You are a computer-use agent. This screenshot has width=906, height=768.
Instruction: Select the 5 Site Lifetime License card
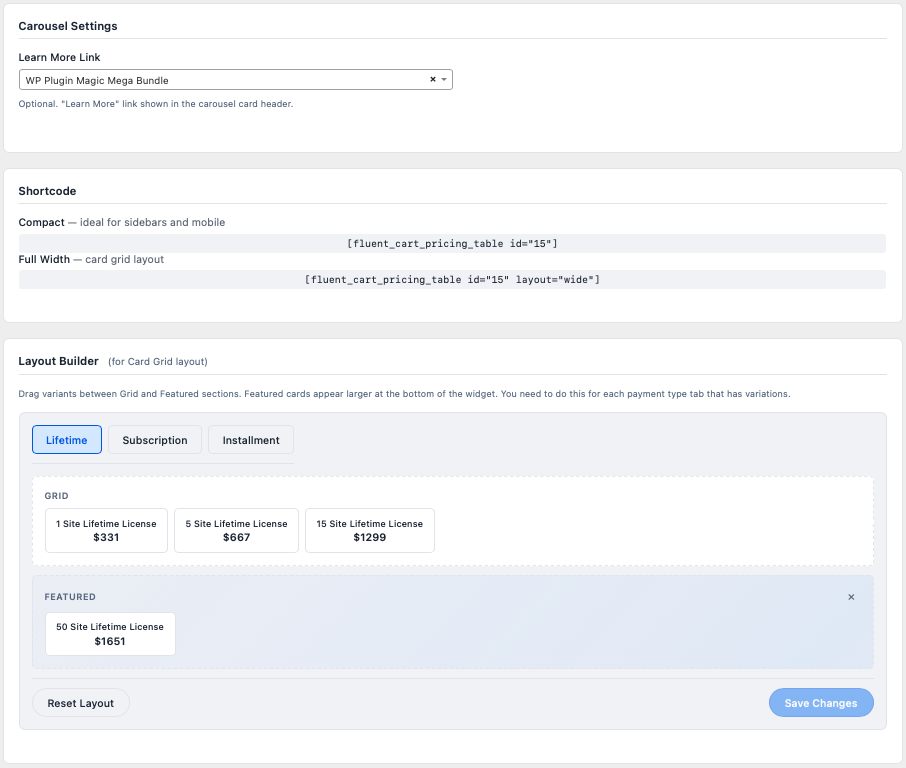pos(236,530)
